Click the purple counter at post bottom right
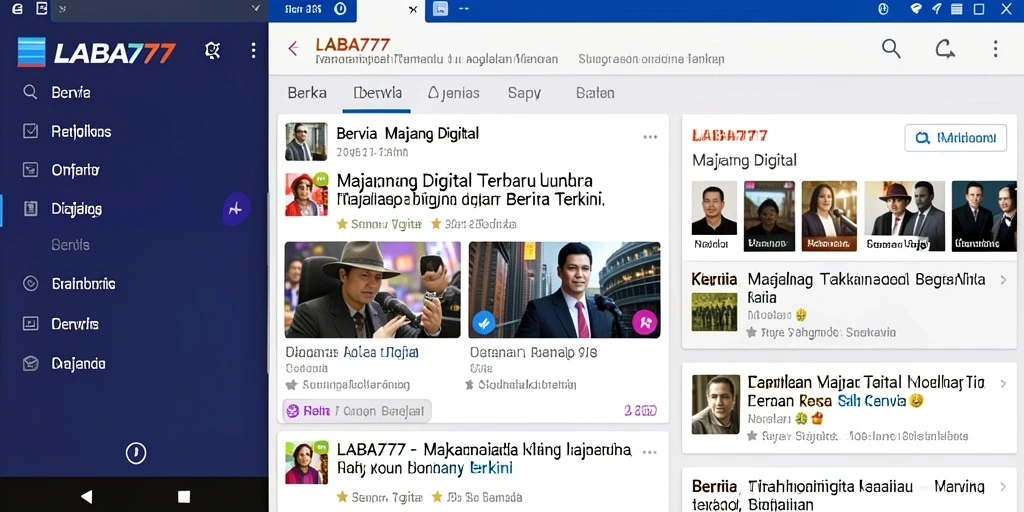Screen dimensions: 1024x512 640,411
